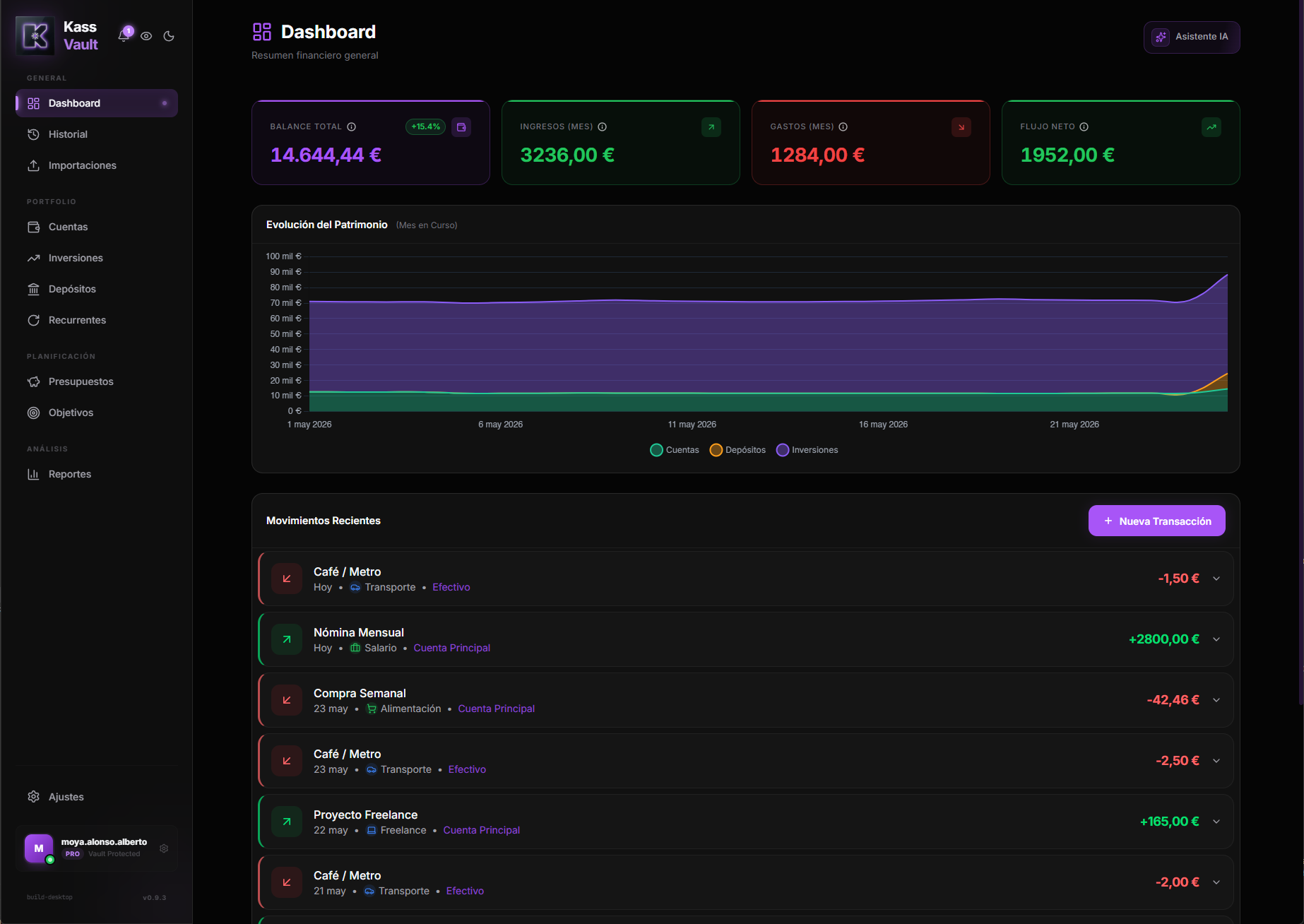Click Efectivo link on 21 may Café row
The image size is (1304, 924).
(x=466, y=891)
